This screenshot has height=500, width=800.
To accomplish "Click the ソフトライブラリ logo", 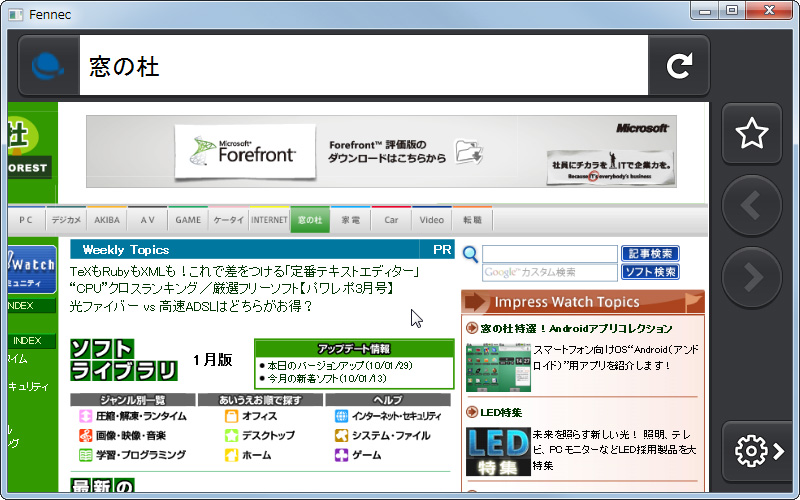I will tap(124, 360).
